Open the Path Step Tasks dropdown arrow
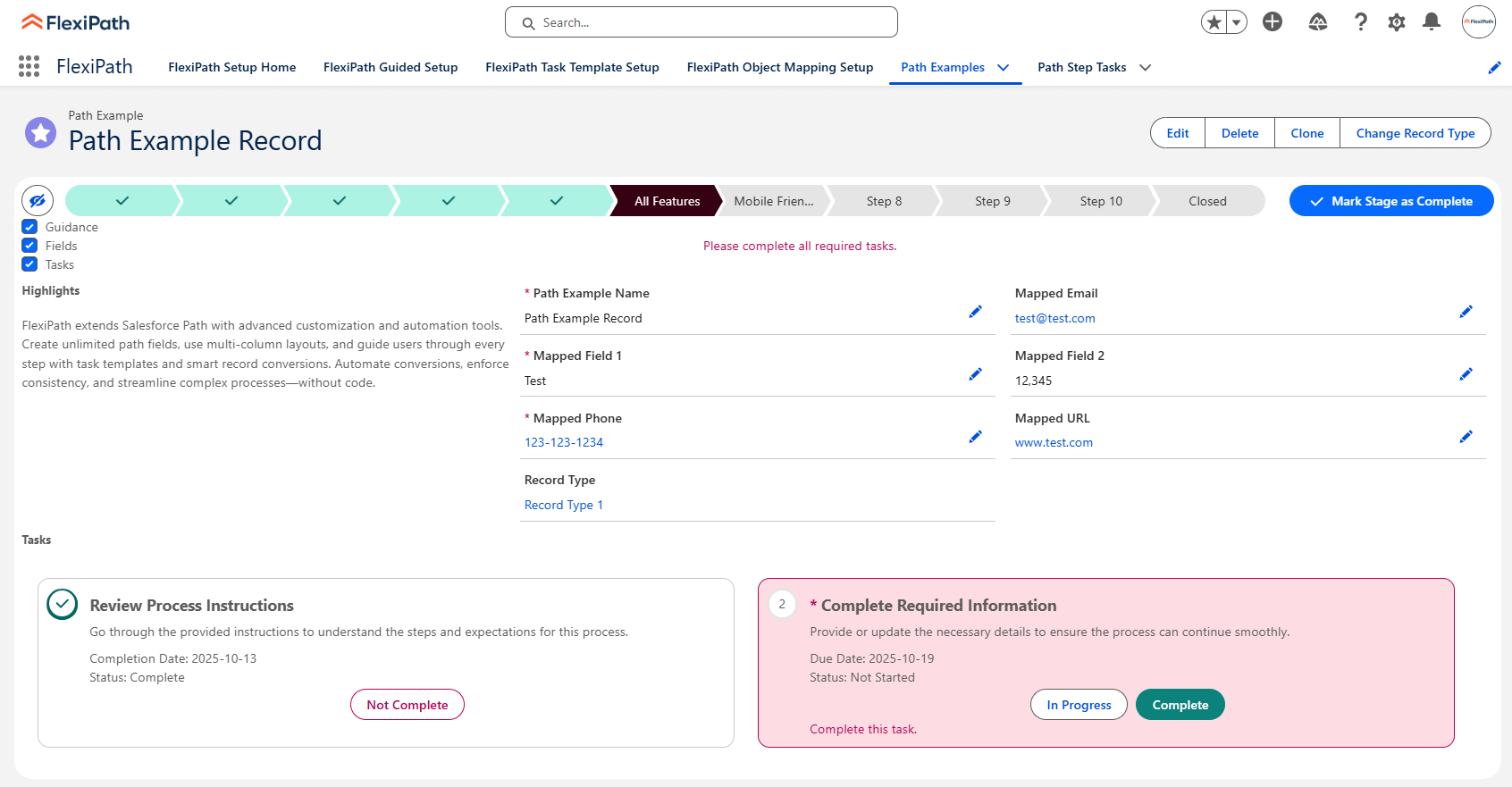1512x787 pixels. point(1145,68)
